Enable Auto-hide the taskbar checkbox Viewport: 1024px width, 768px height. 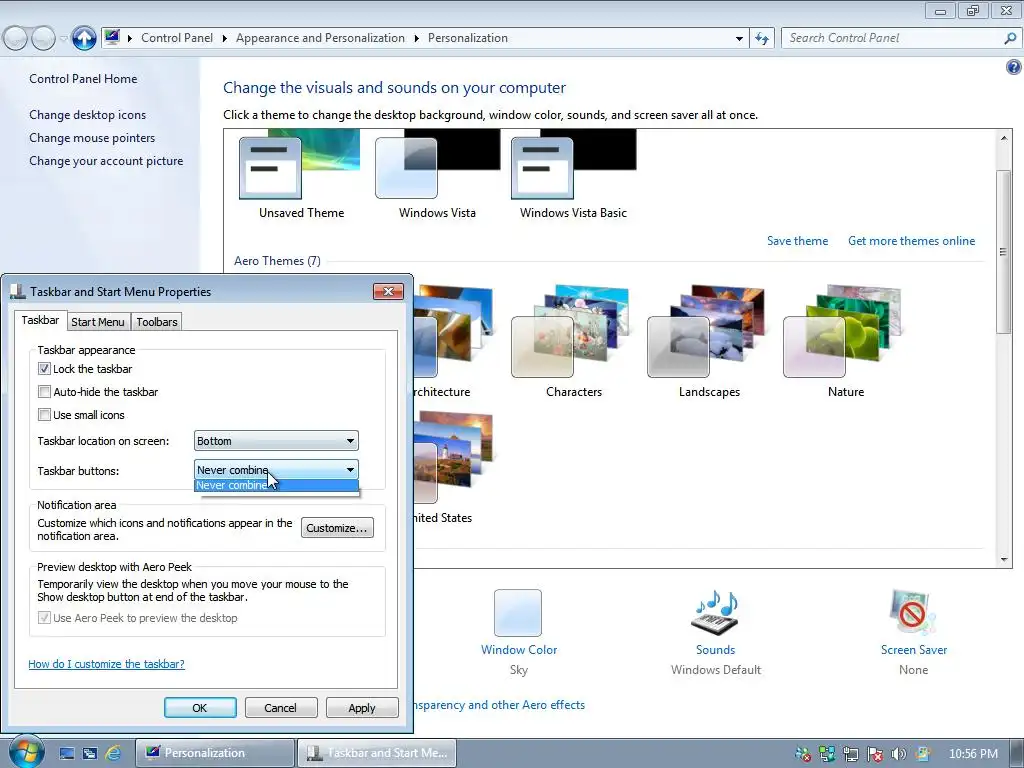pyautogui.click(x=44, y=392)
